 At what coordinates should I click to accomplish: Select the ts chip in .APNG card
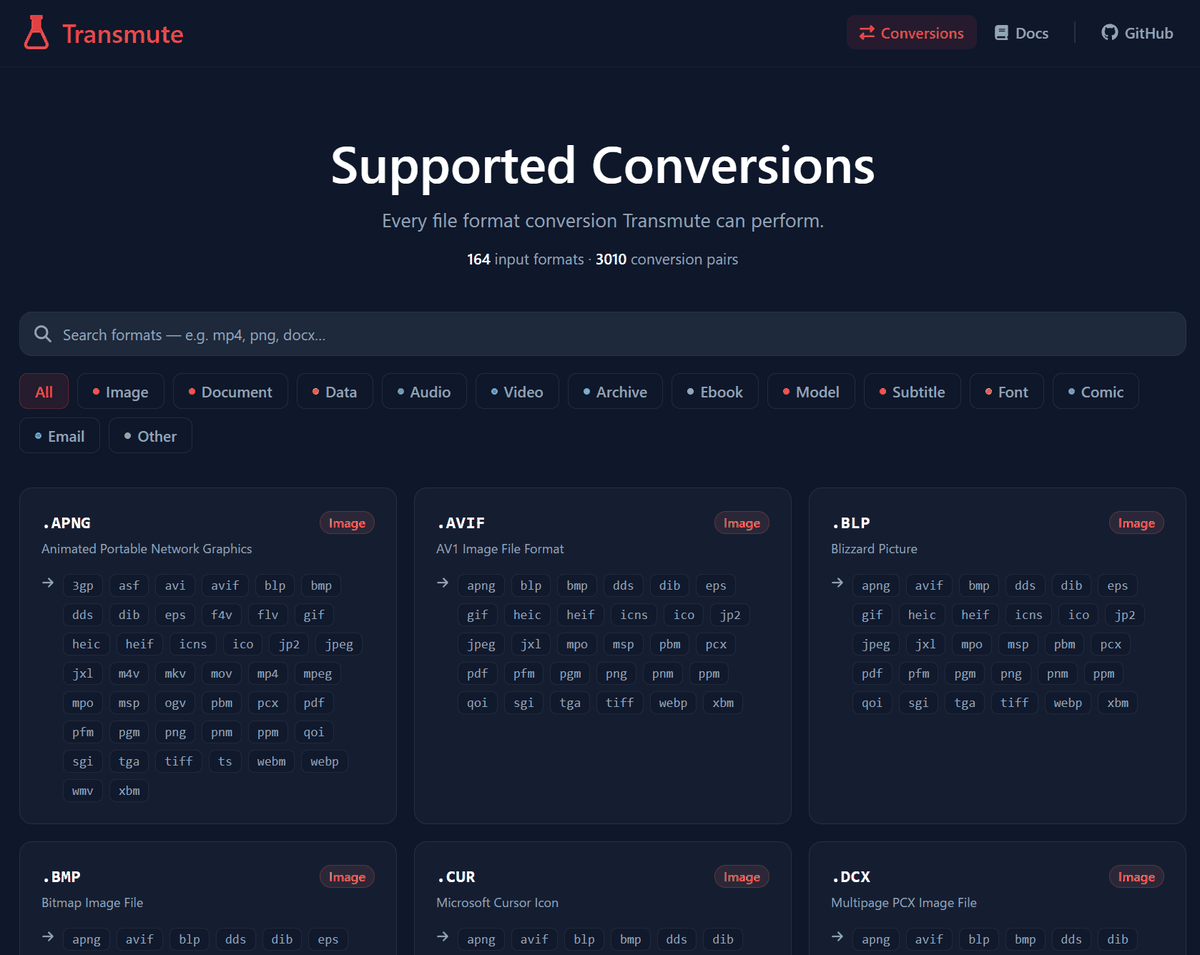pyautogui.click(x=225, y=762)
